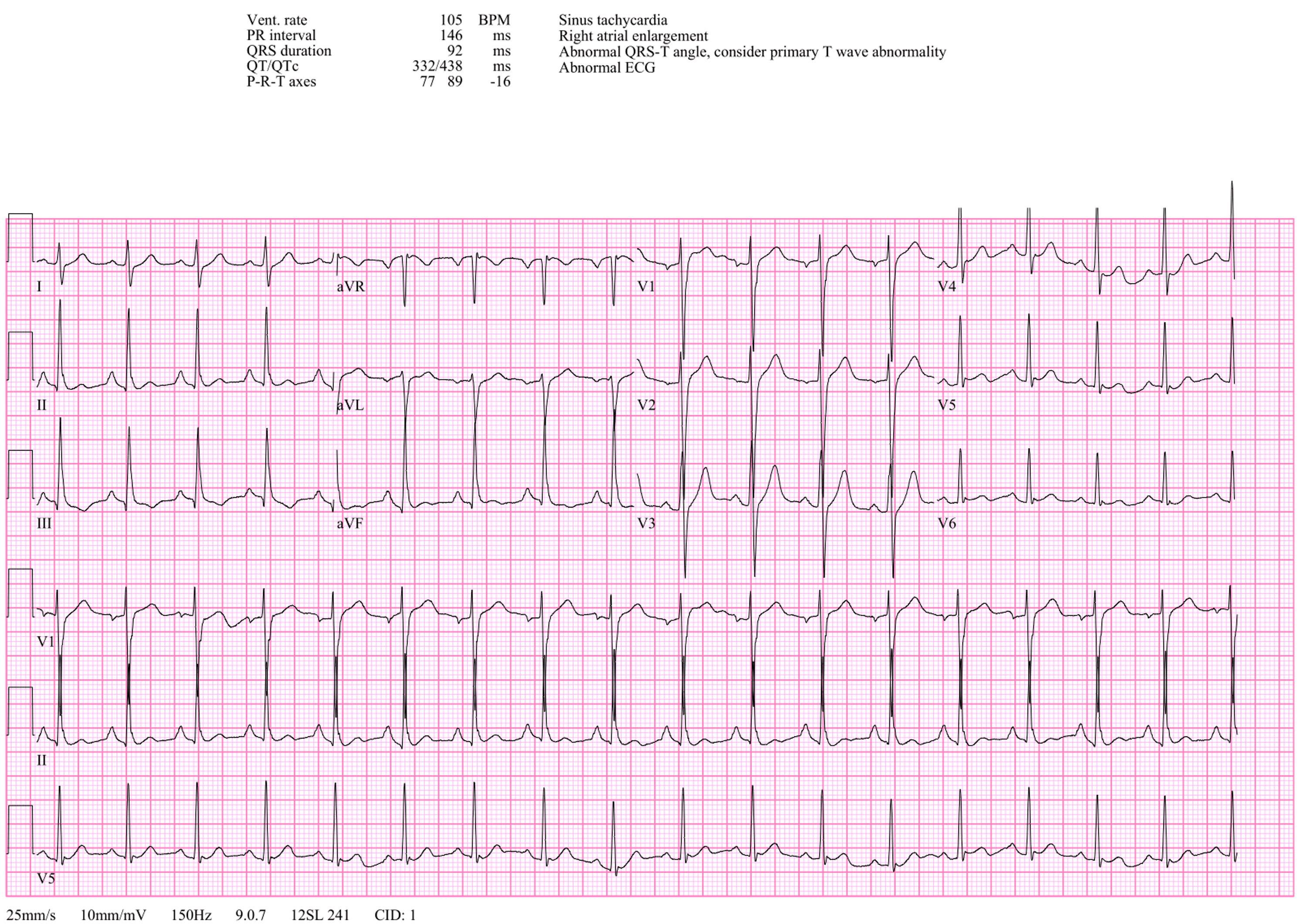Click the 'V2' lead label

(x=646, y=405)
